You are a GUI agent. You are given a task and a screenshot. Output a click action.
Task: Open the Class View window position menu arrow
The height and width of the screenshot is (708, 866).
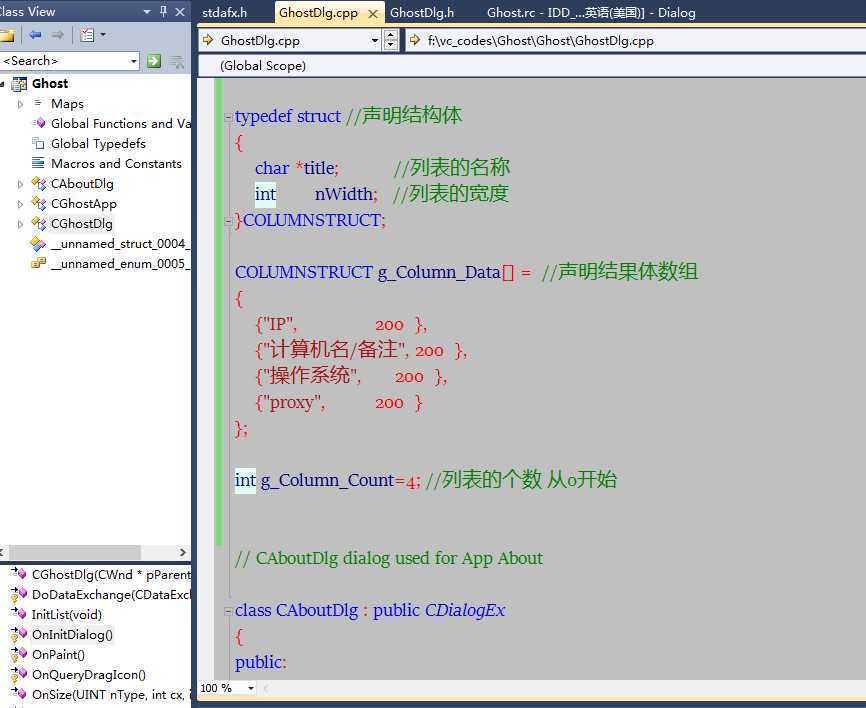point(147,12)
